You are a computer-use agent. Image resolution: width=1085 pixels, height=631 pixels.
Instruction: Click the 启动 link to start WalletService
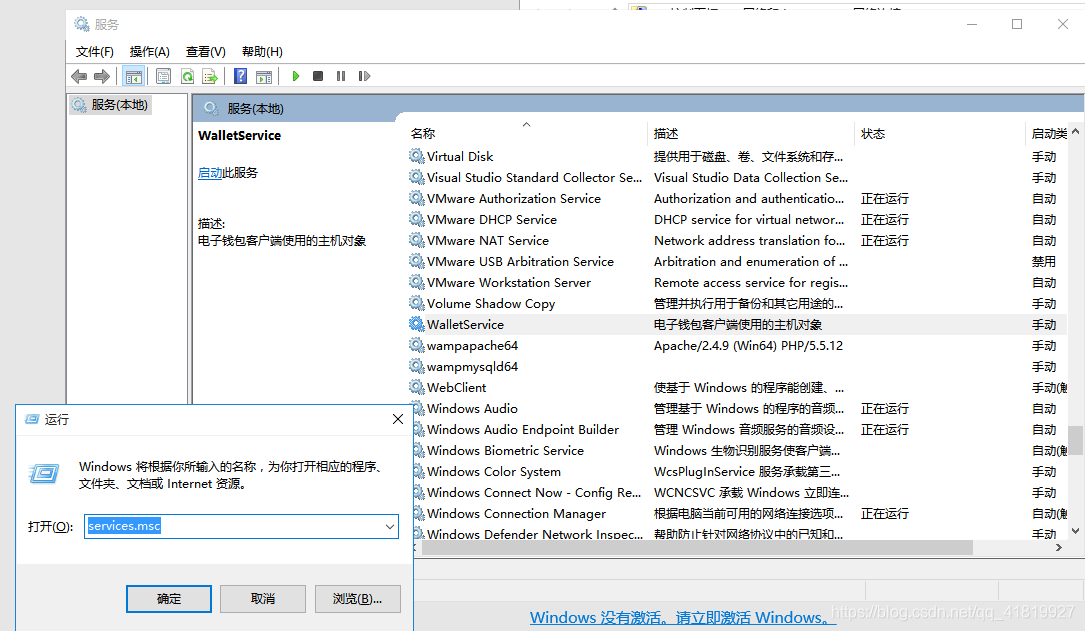[x=210, y=172]
